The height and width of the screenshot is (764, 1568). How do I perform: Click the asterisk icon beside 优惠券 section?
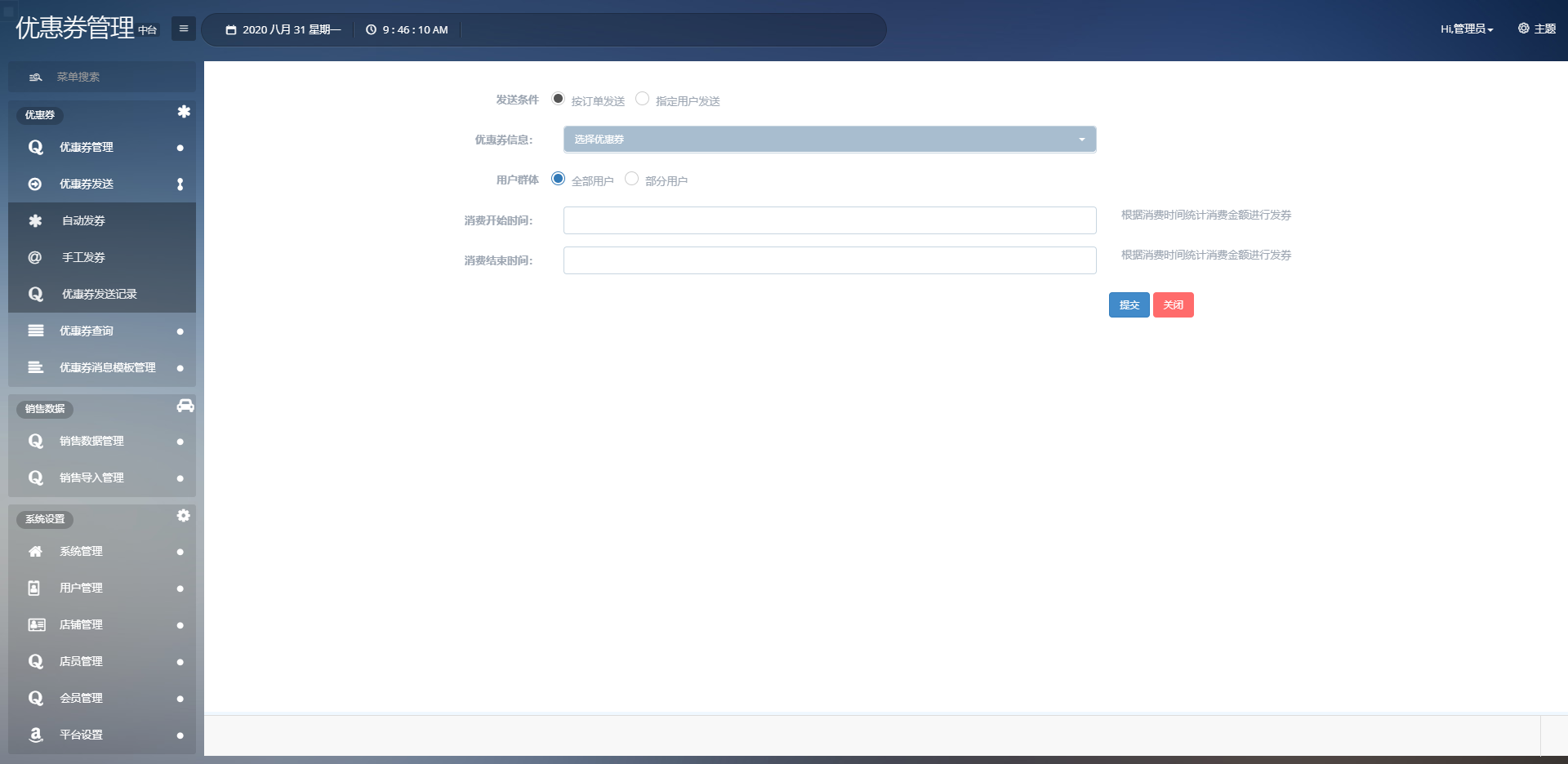184,112
